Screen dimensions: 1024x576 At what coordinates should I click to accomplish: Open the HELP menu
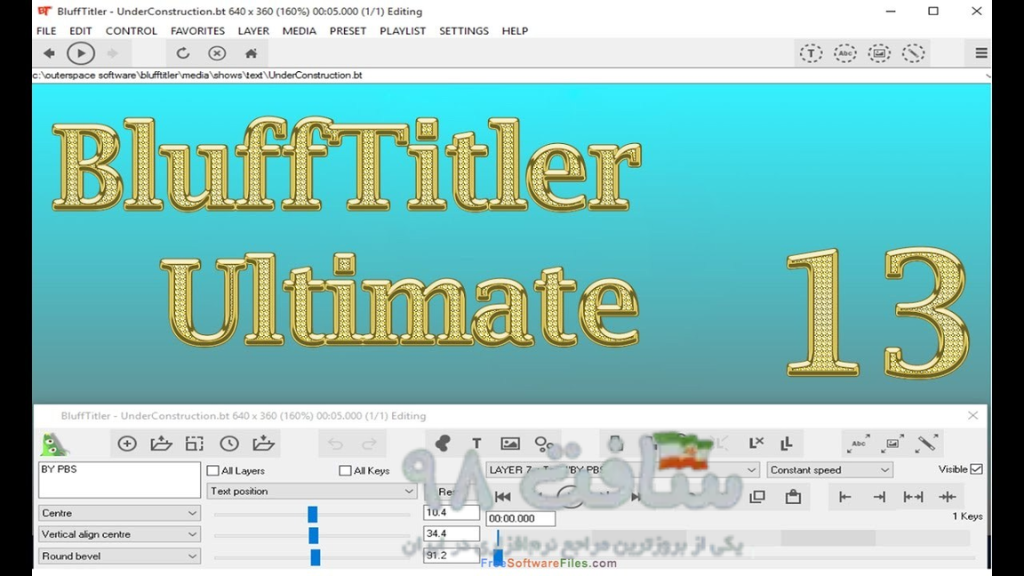click(x=515, y=31)
